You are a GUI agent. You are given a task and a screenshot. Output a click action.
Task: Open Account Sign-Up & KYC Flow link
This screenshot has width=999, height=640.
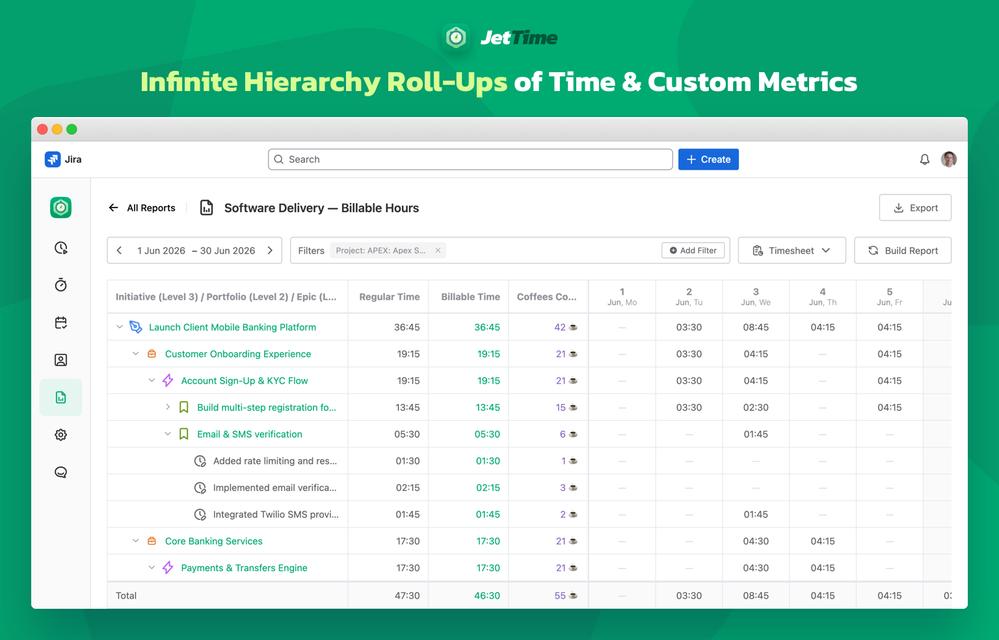tap(245, 380)
